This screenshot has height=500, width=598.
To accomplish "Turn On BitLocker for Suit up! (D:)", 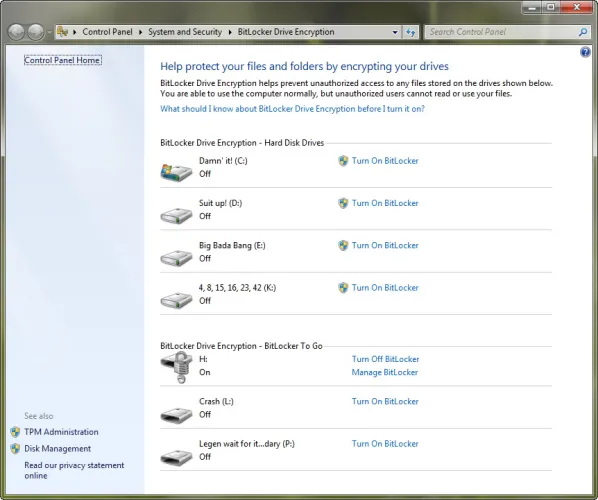I will pyautogui.click(x=385, y=203).
